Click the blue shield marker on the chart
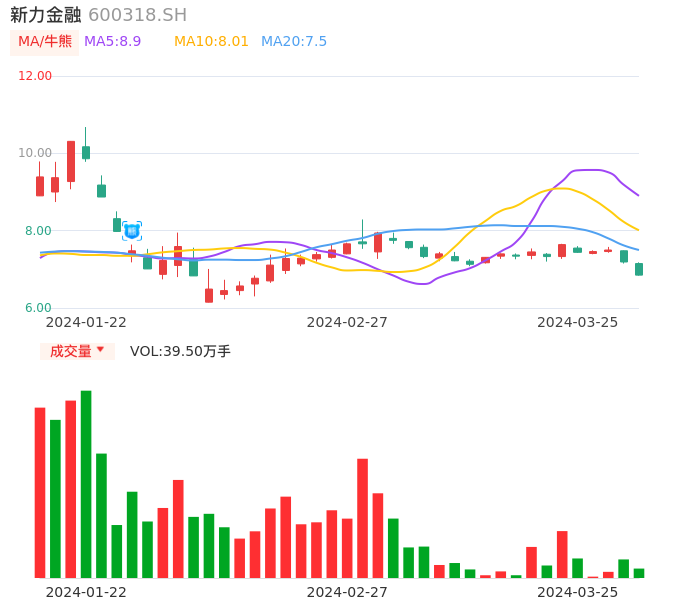This screenshot has width=686, height=606. pos(132,231)
